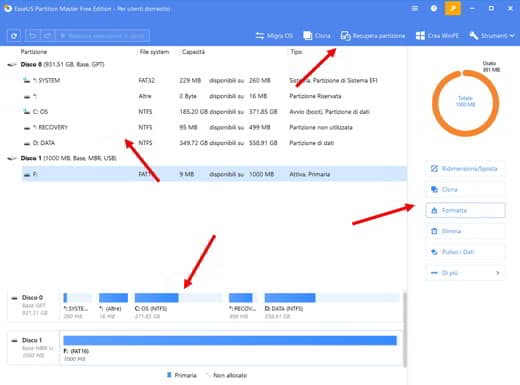Expand the Di più options
The height and width of the screenshot is (385, 520).
click(465, 273)
